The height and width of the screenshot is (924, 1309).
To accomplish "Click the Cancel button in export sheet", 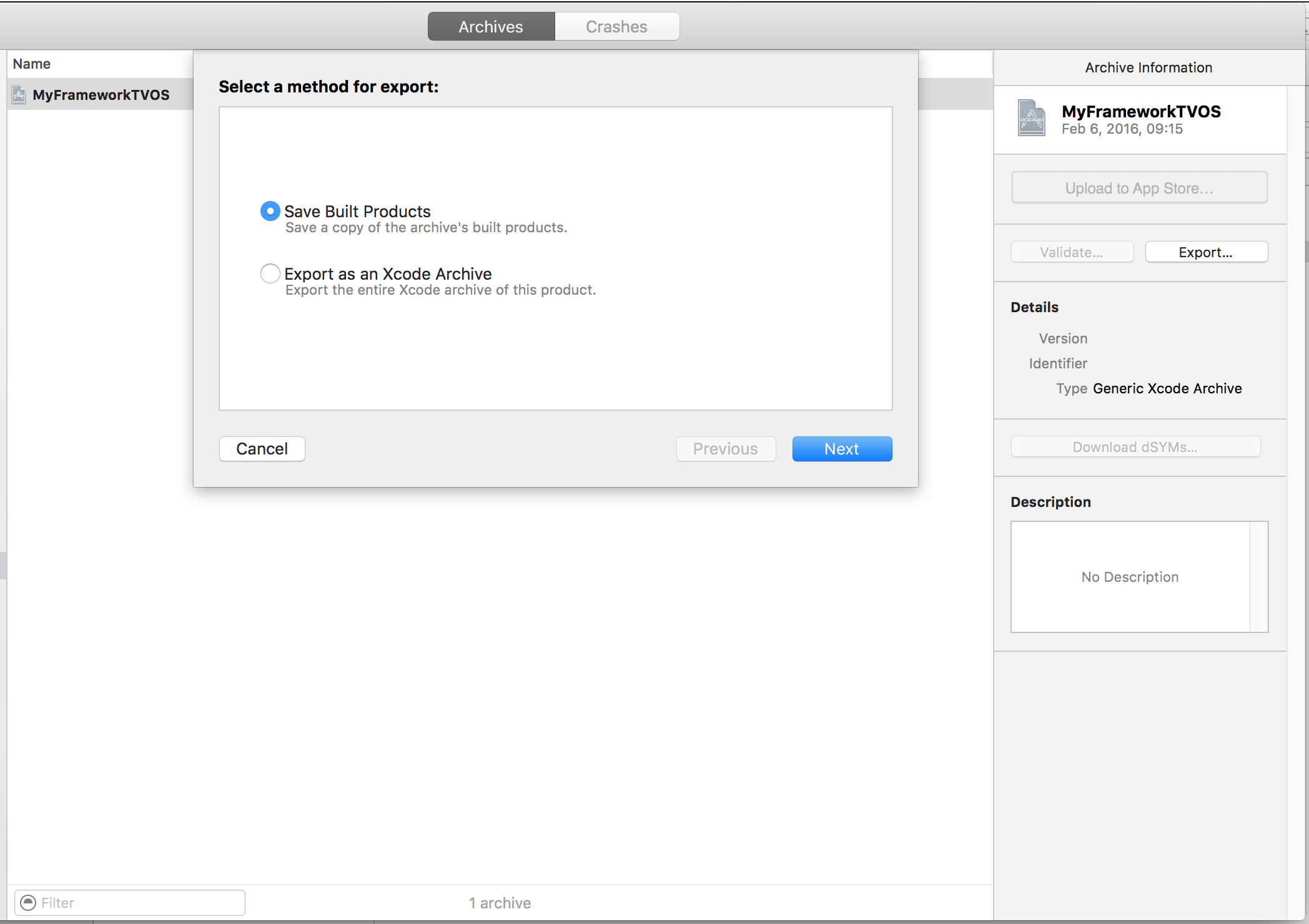I will [x=262, y=449].
